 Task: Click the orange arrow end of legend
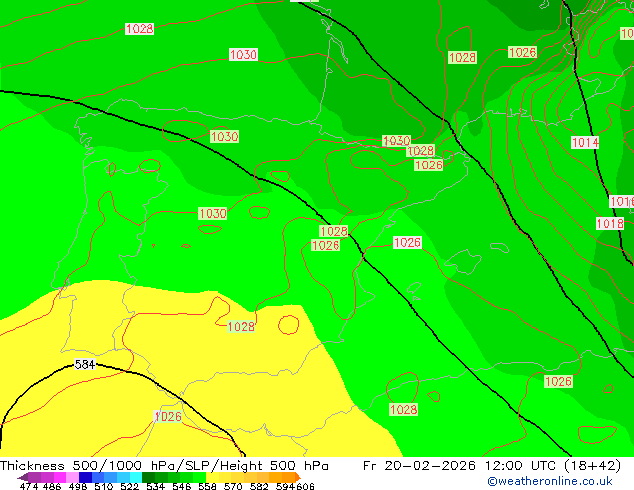(x=298, y=477)
